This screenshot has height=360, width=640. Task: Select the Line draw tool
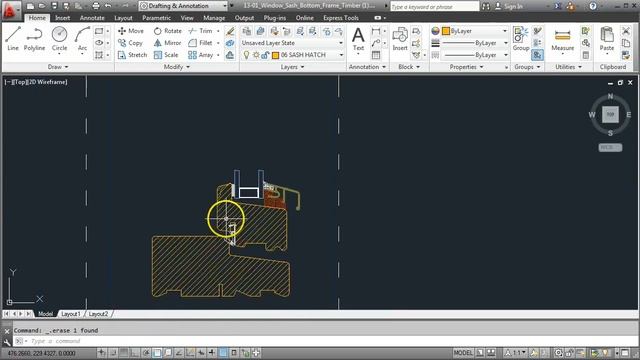(13, 39)
